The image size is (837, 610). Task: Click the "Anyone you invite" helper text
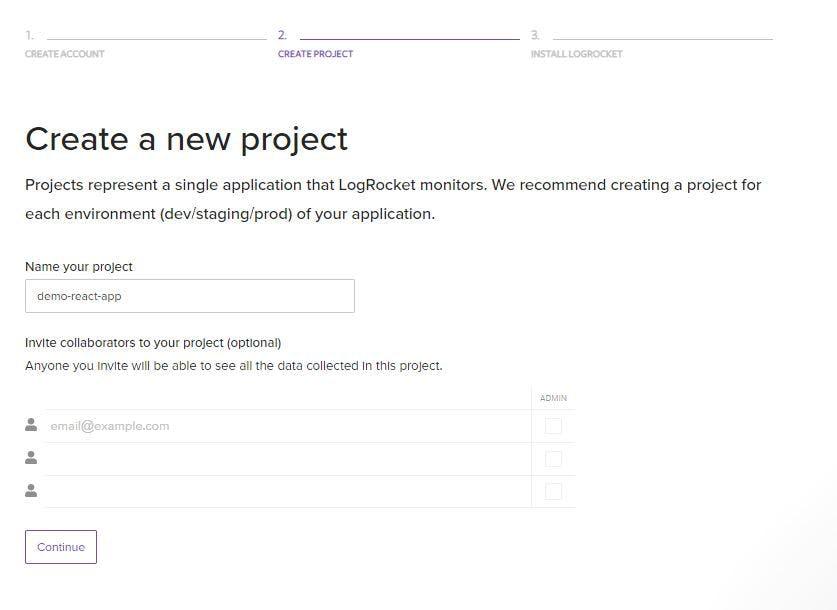coord(233,366)
